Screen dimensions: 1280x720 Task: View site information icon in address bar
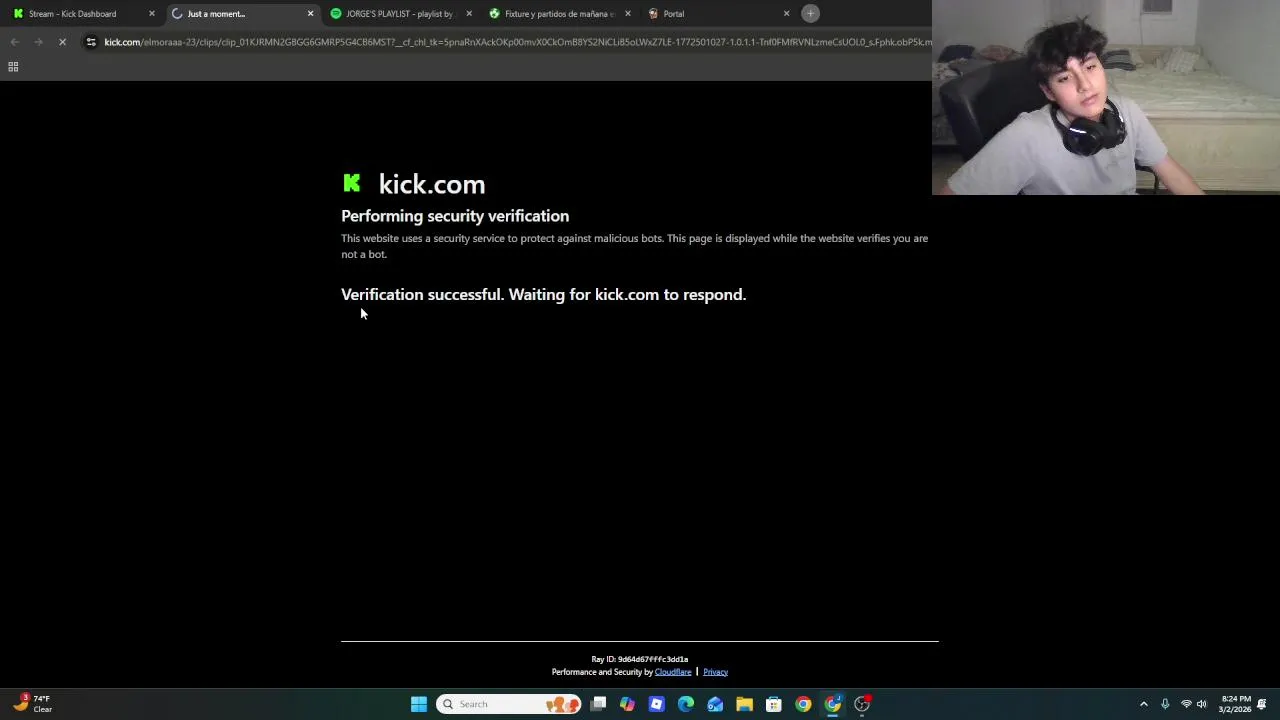coord(91,42)
